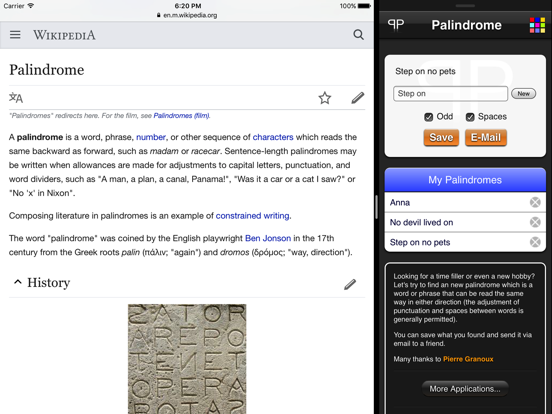Open the 'characters' article link
The width and height of the screenshot is (552, 414).
pyautogui.click(x=273, y=137)
